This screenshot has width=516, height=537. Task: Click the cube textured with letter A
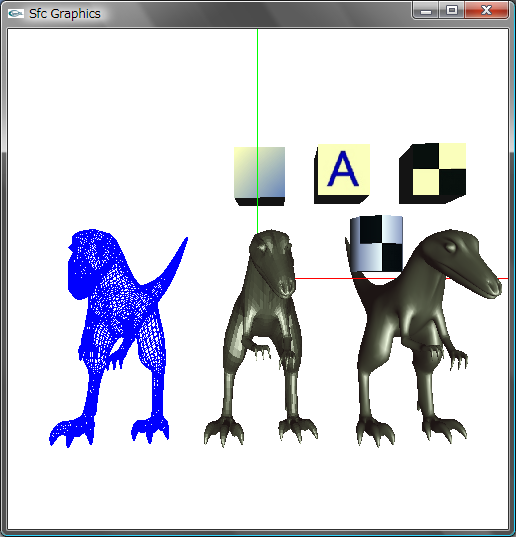[x=342, y=174]
